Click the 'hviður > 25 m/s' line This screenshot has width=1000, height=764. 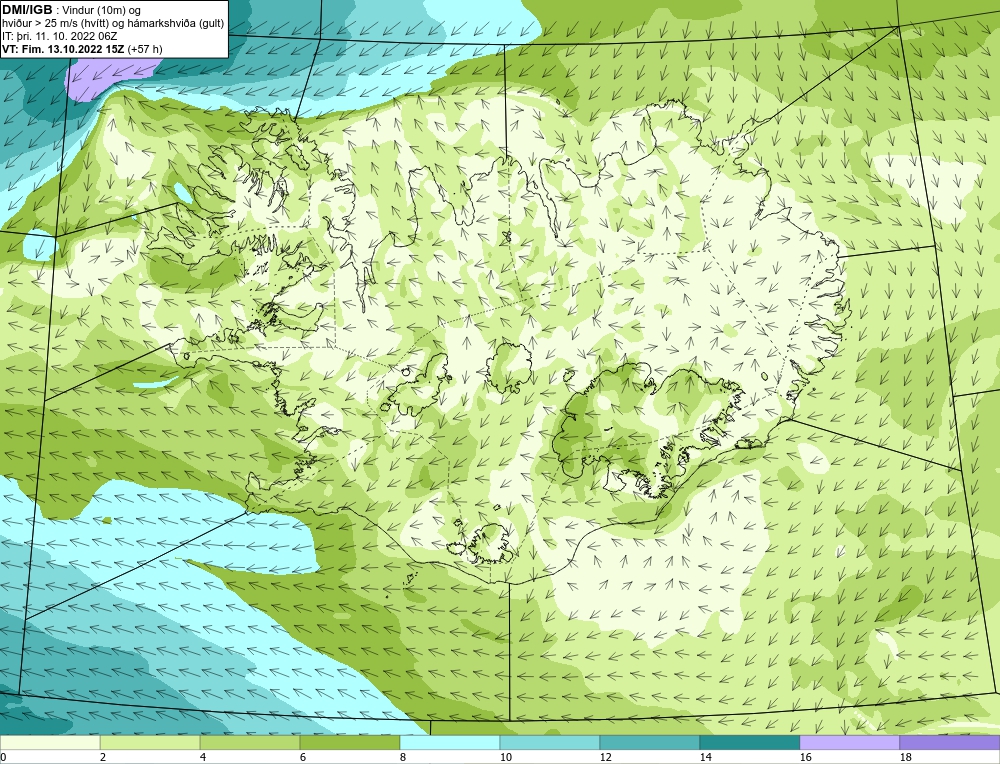point(113,23)
